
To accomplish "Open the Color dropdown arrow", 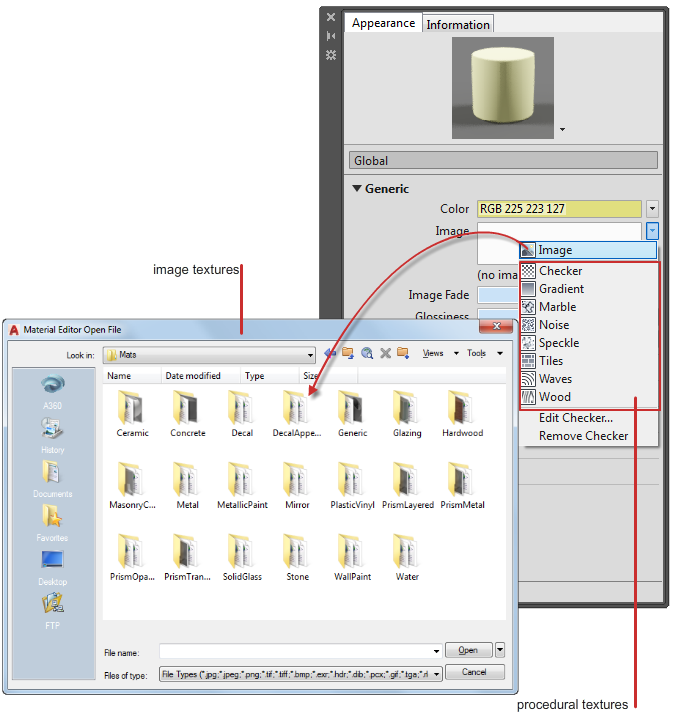I will point(652,209).
